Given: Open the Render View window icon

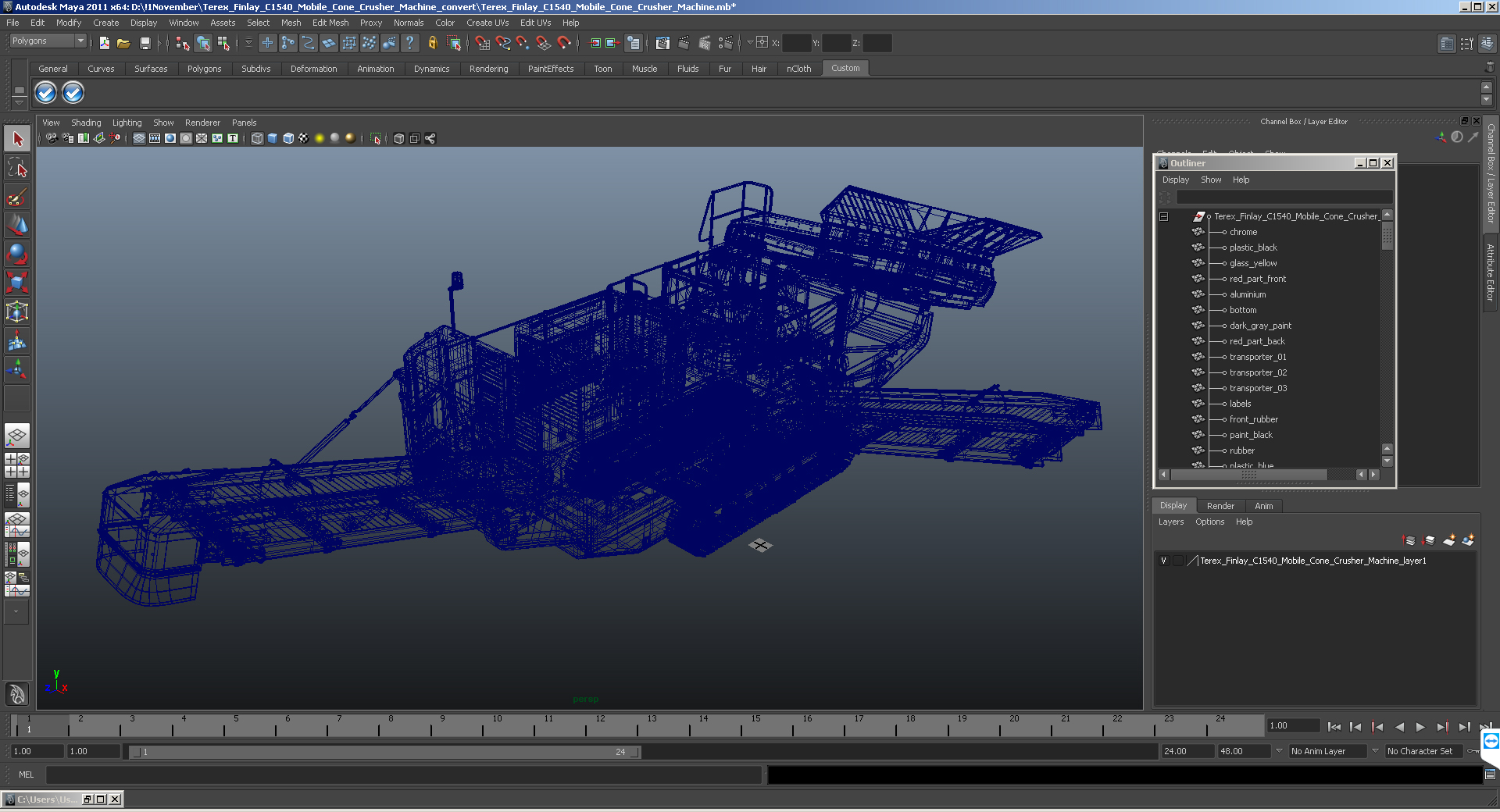Looking at the screenshot, I should tap(662, 43).
